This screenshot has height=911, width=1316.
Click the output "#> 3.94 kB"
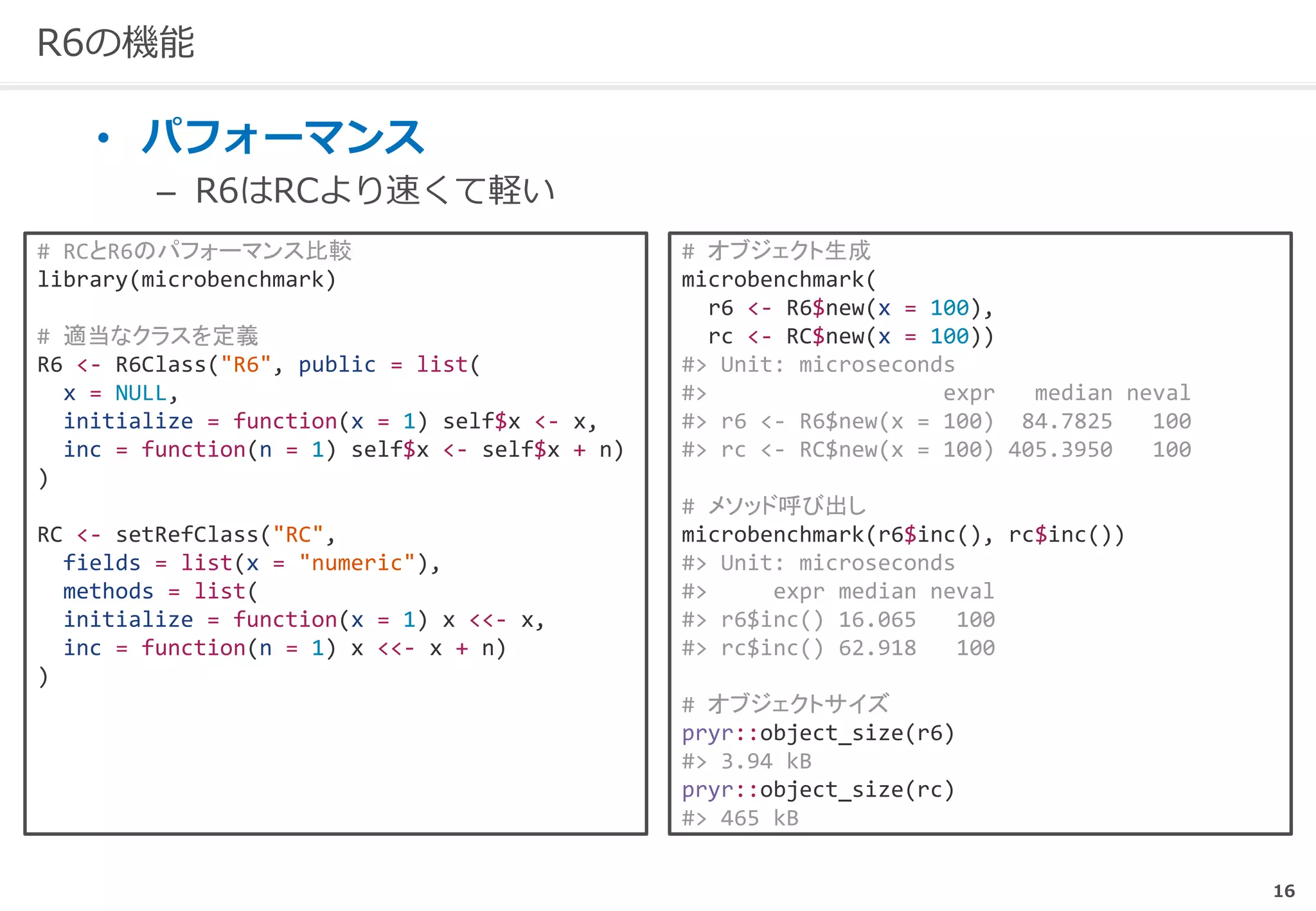tap(747, 761)
